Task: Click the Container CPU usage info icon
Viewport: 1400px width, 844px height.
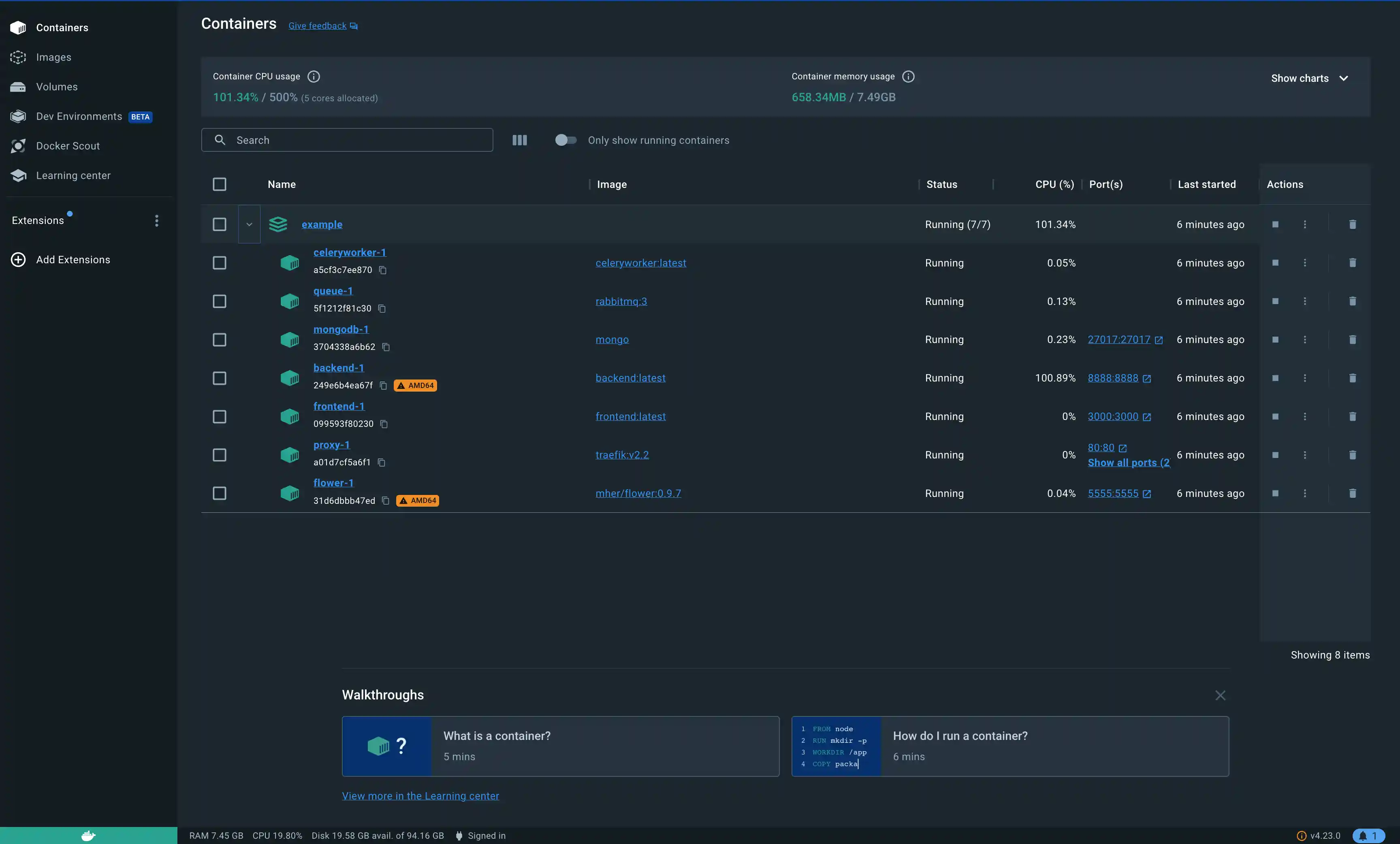Action: (313, 77)
